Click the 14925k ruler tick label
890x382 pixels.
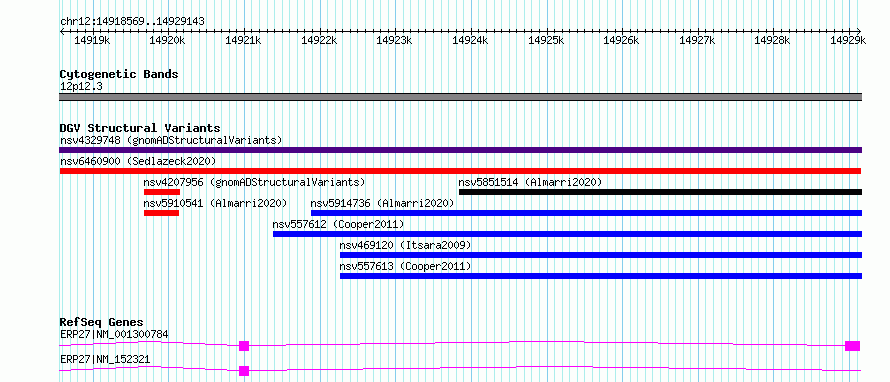[545, 40]
